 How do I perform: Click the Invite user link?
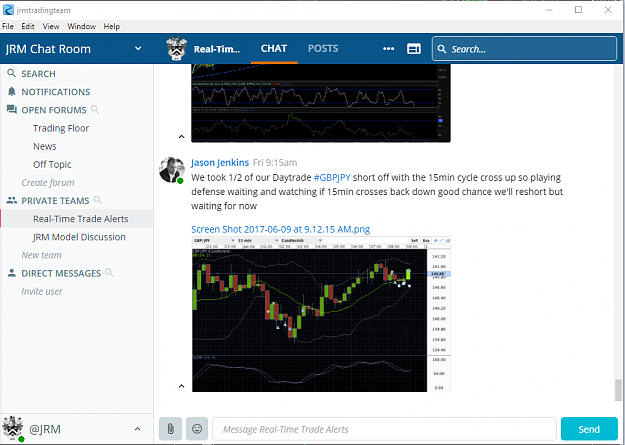42,291
